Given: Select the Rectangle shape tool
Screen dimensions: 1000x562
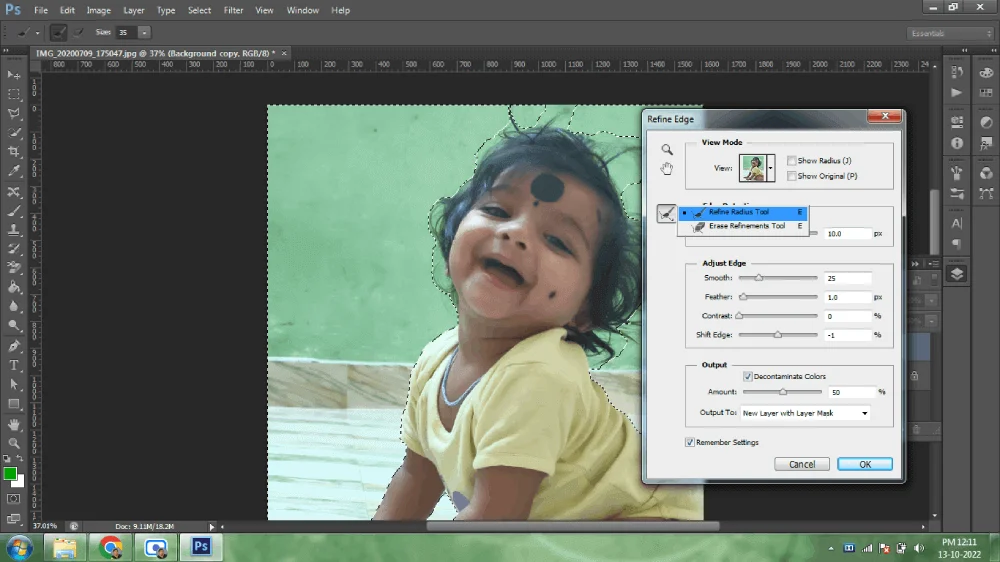Looking at the screenshot, I should point(13,404).
